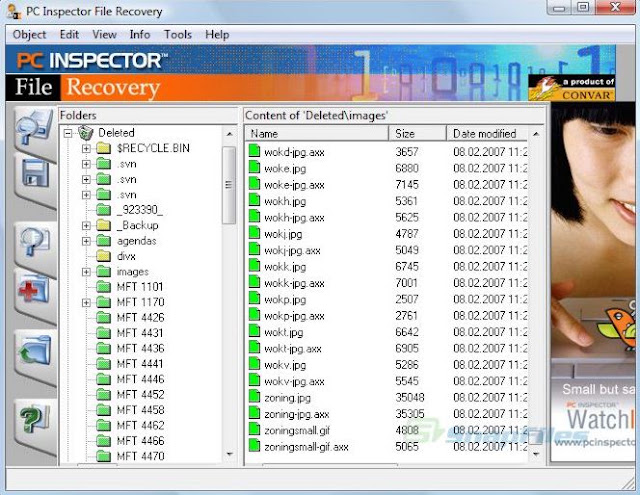Expand the first .svn folder node

[x=86, y=164]
